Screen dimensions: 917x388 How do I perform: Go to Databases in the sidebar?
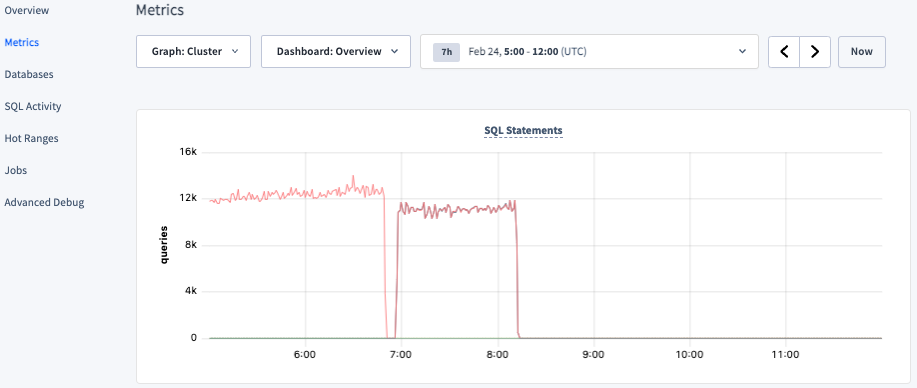point(29,75)
